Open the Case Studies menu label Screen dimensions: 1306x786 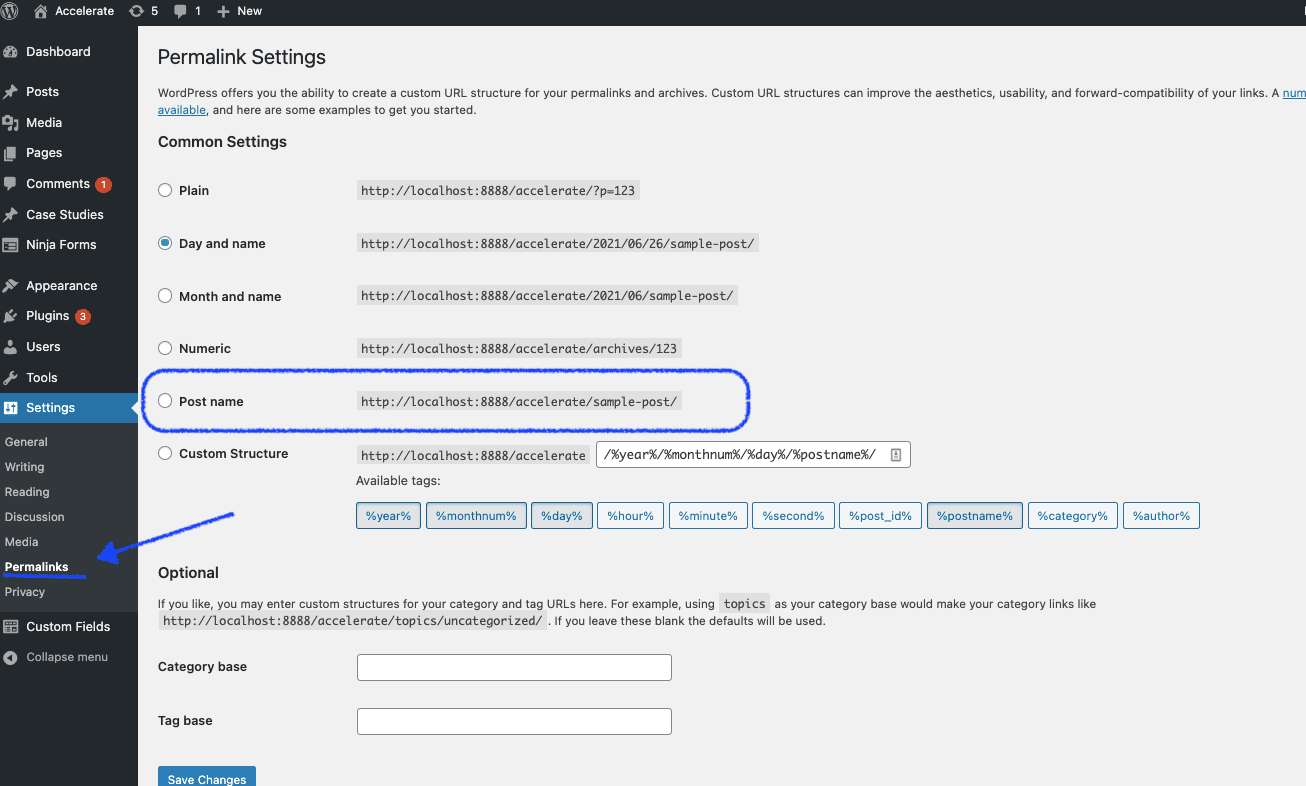click(65, 215)
